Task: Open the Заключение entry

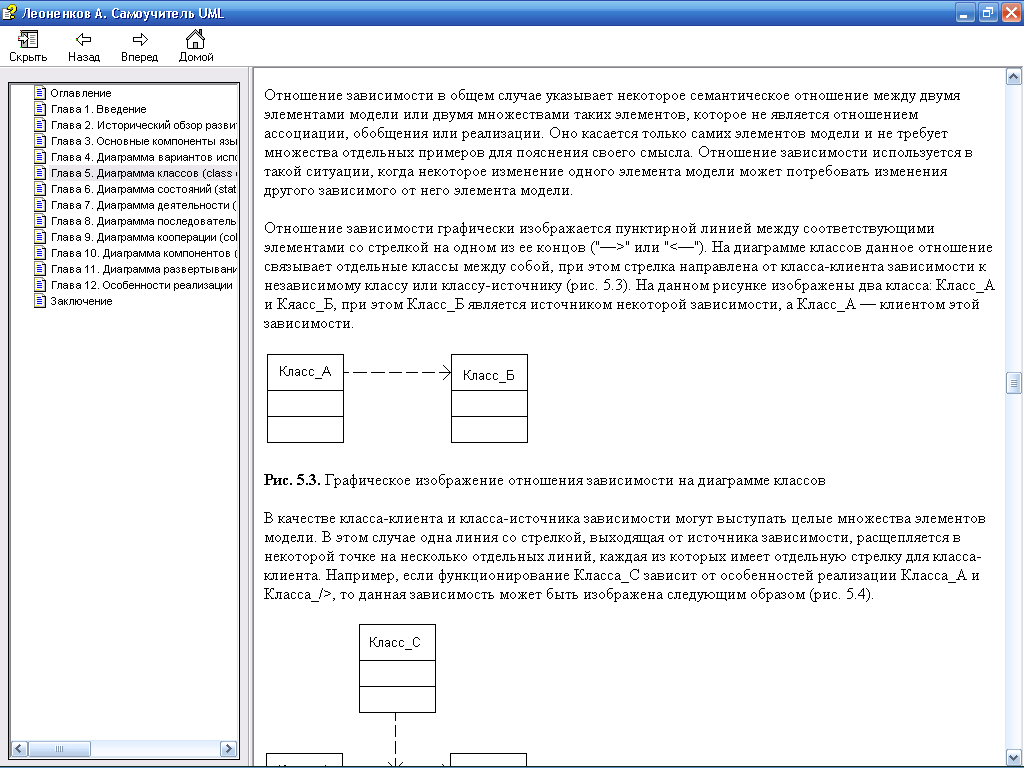Action: tap(82, 301)
